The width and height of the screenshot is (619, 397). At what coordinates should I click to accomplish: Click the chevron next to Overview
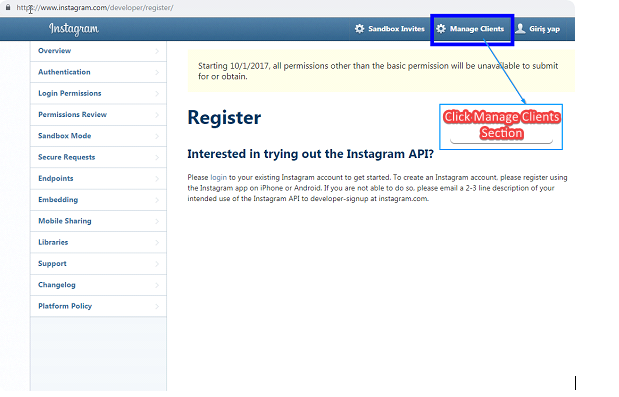(x=157, y=51)
